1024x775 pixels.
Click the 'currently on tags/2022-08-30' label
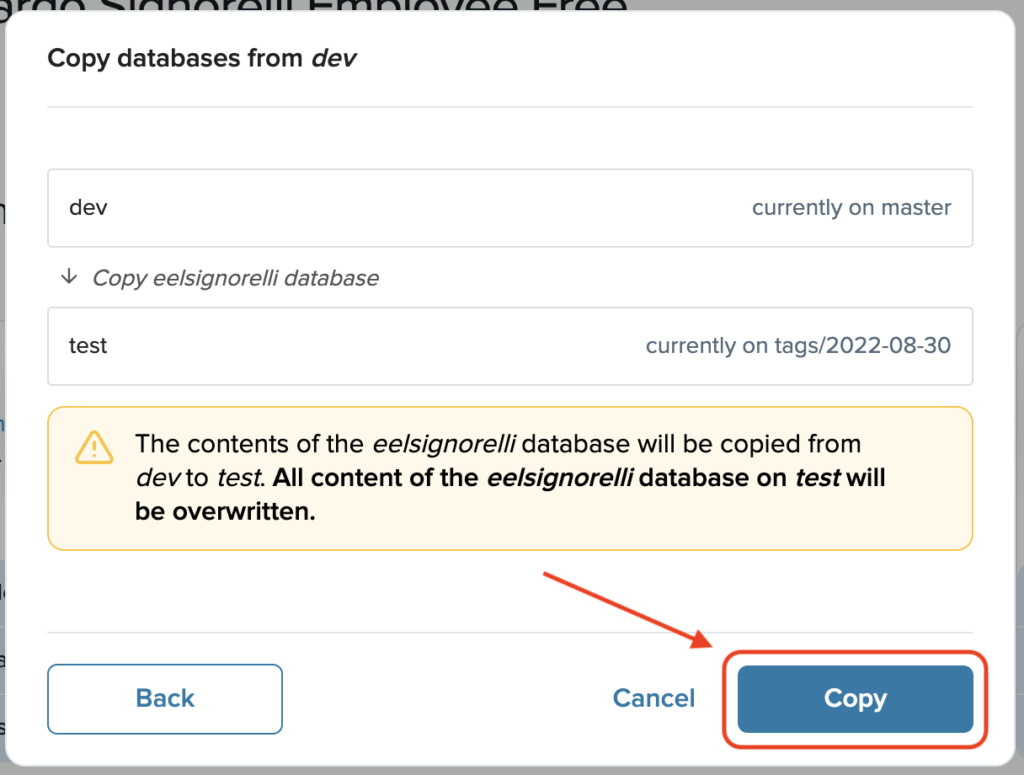click(798, 345)
